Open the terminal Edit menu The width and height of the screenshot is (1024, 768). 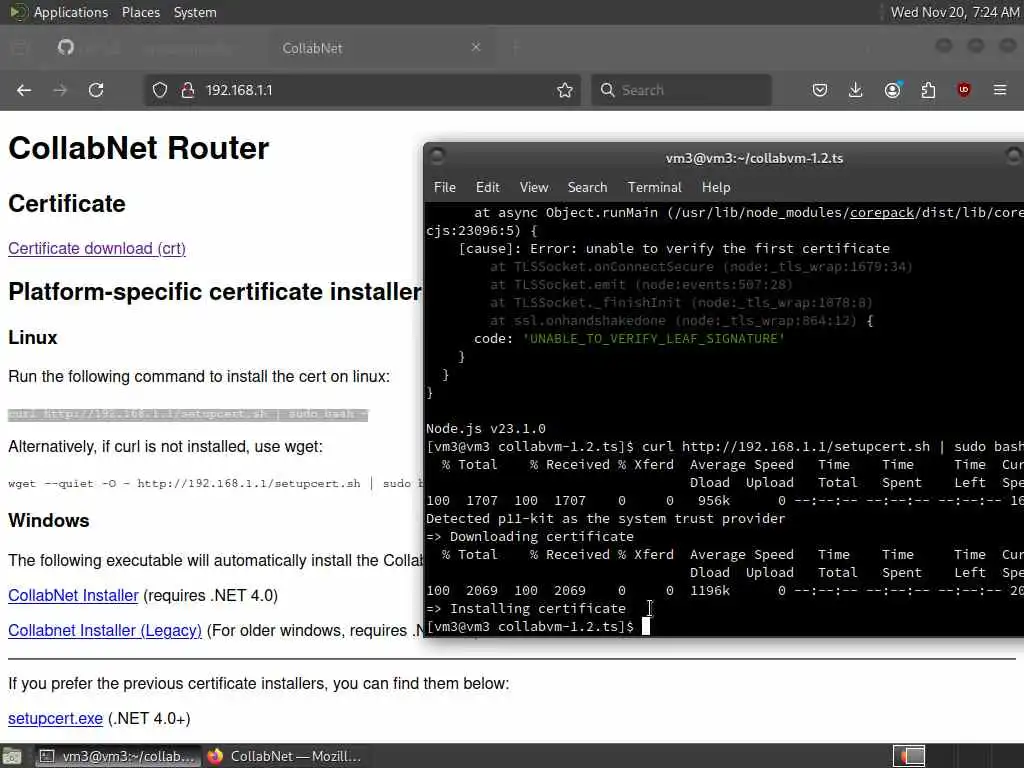pos(487,187)
